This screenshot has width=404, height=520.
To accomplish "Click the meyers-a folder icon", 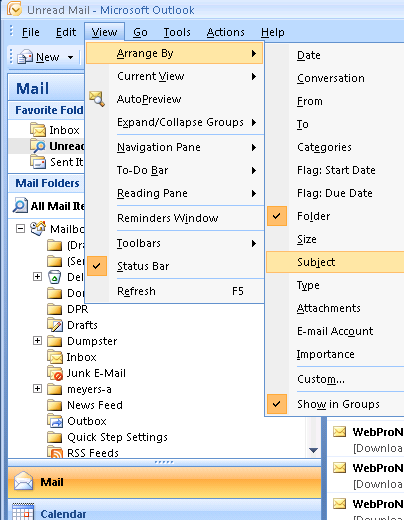I will pos(54,389).
